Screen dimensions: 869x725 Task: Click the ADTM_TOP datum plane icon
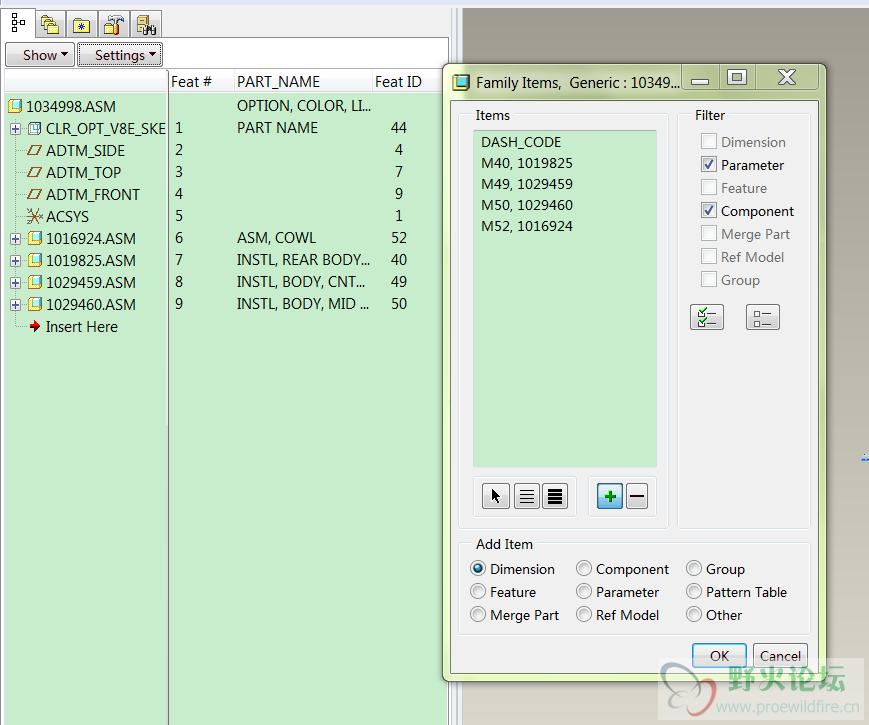(x=34, y=172)
